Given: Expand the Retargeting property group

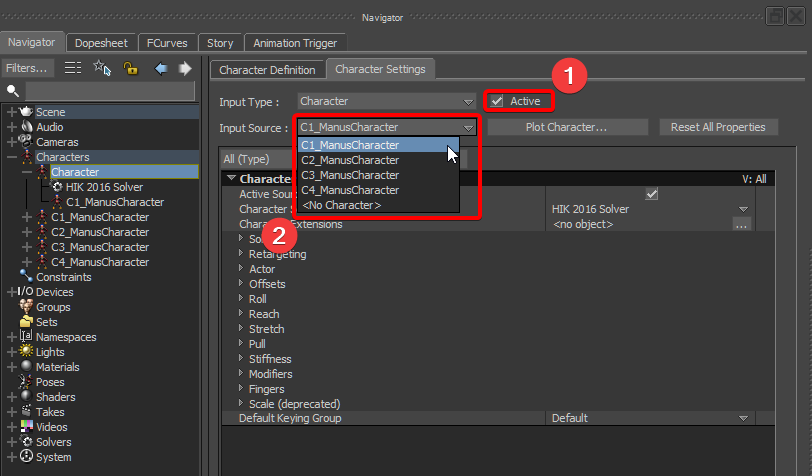Looking at the screenshot, I should [x=240, y=254].
